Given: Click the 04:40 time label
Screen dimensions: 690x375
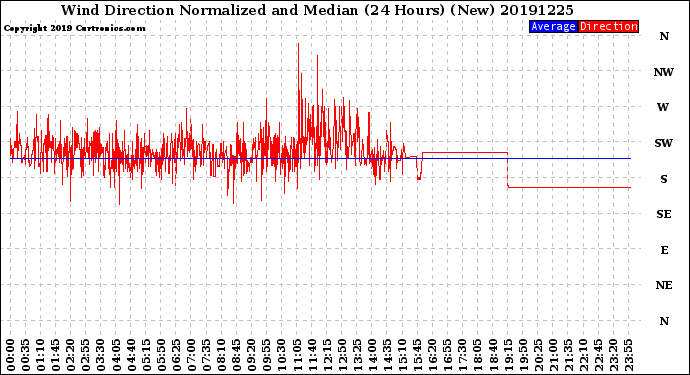Looking at the screenshot, I should (x=131, y=355).
